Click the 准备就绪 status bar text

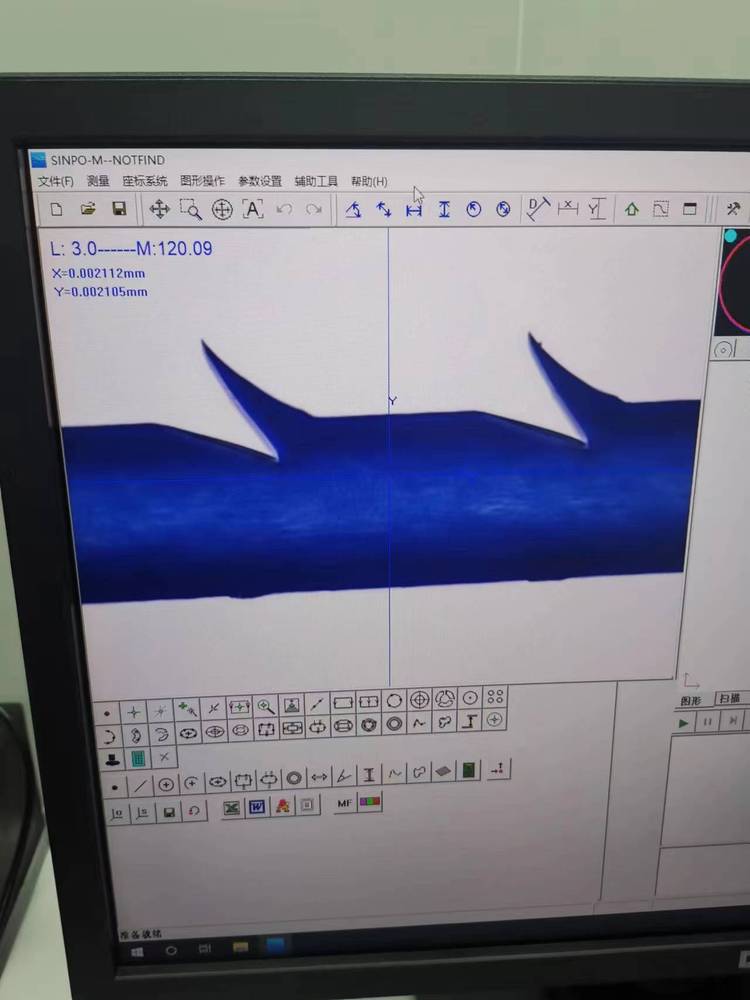140,935
